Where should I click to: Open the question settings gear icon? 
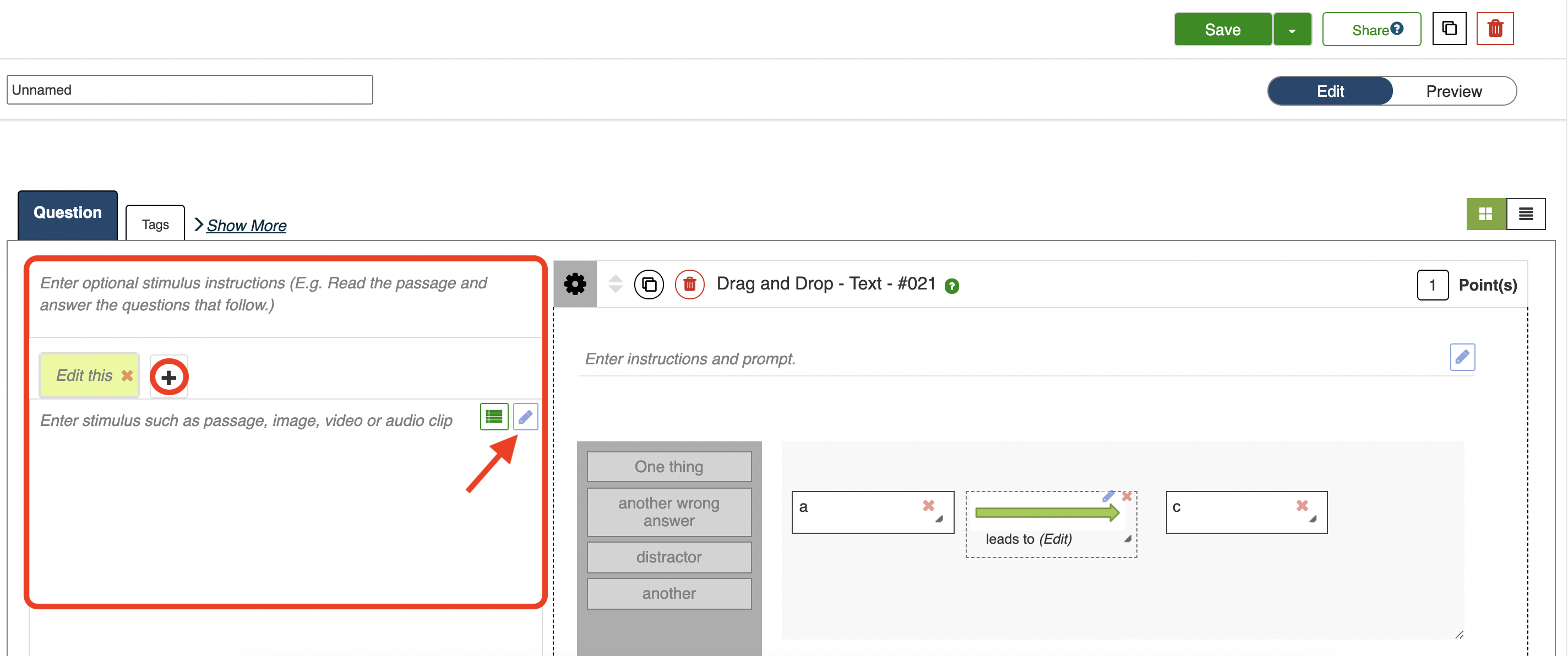pyautogui.click(x=575, y=284)
